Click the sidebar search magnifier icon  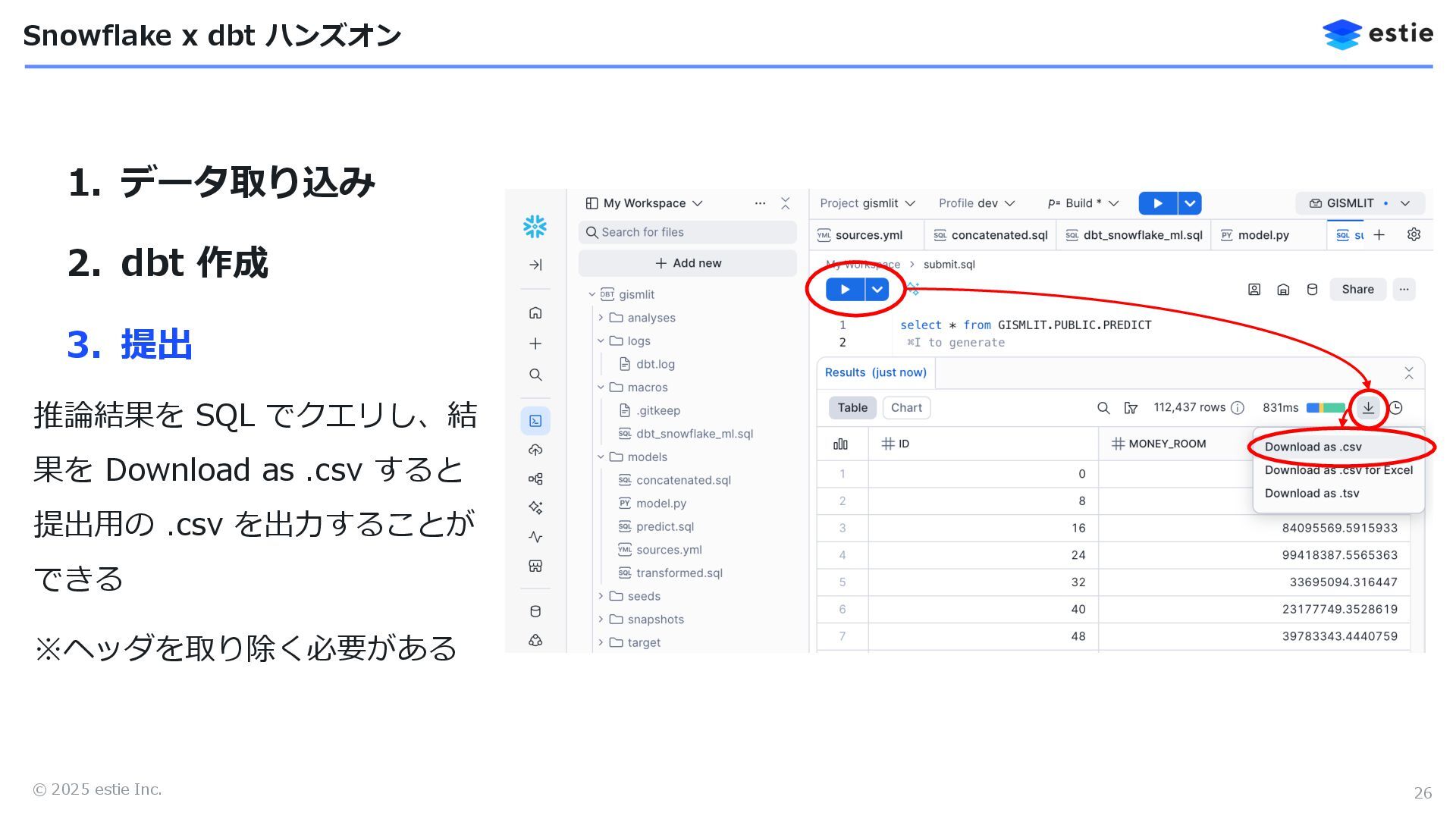pyautogui.click(x=535, y=375)
